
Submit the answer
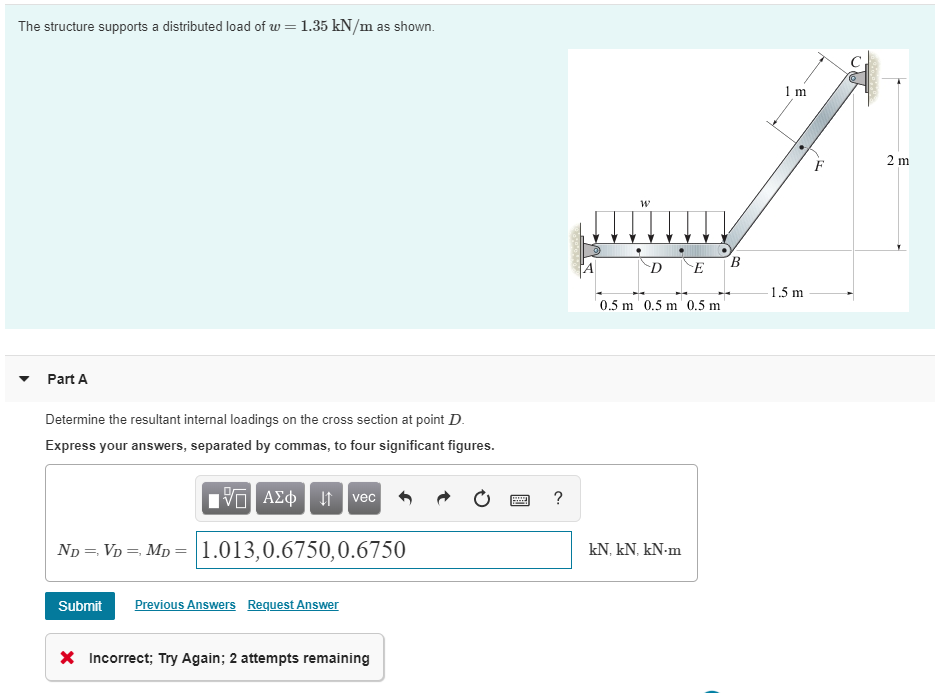coord(79,606)
